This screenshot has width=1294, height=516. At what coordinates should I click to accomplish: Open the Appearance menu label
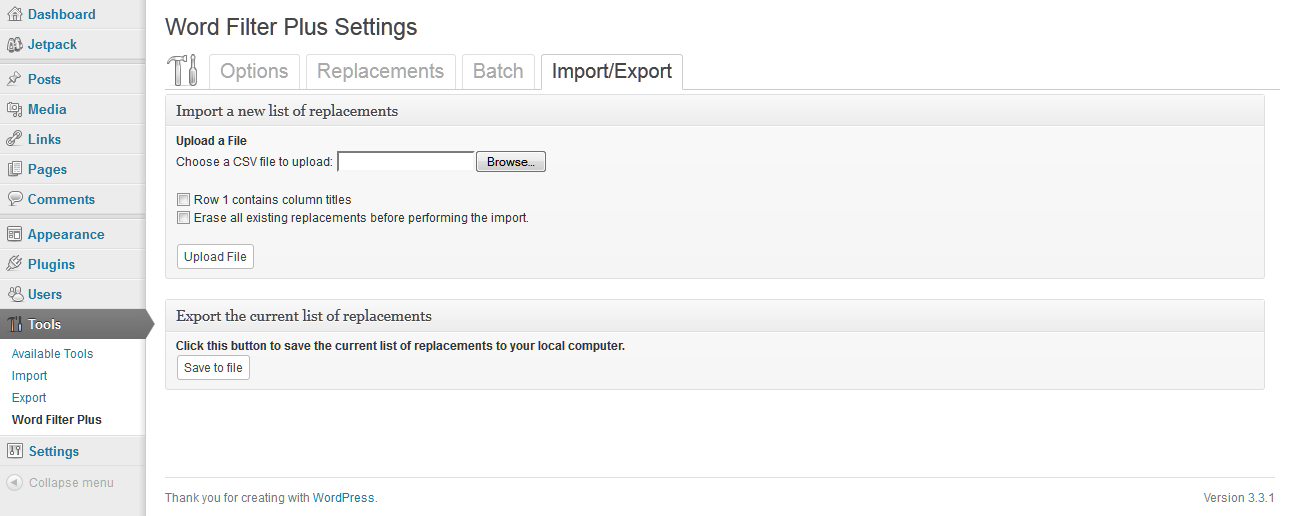[x=66, y=234]
